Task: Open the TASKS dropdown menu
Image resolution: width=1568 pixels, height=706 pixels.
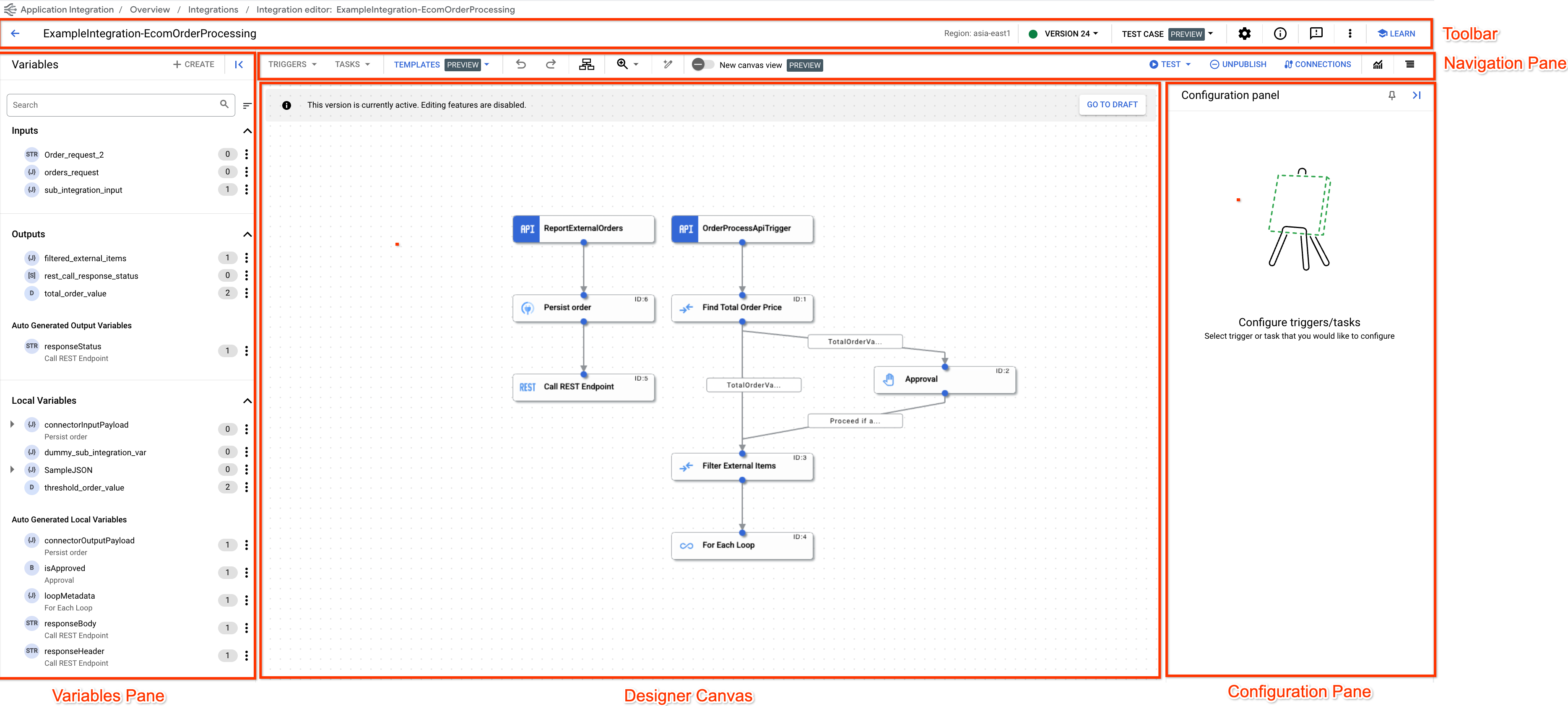Action: pos(351,65)
